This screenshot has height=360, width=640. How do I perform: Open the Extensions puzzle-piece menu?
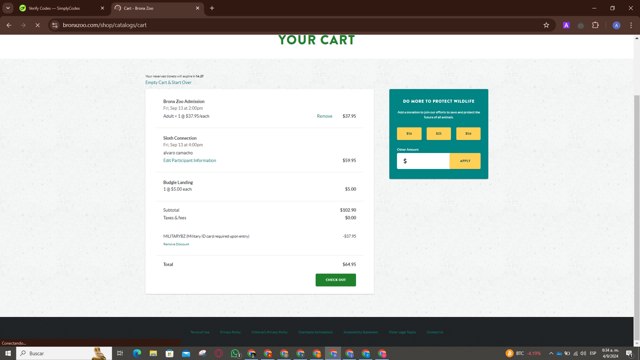(596, 25)
